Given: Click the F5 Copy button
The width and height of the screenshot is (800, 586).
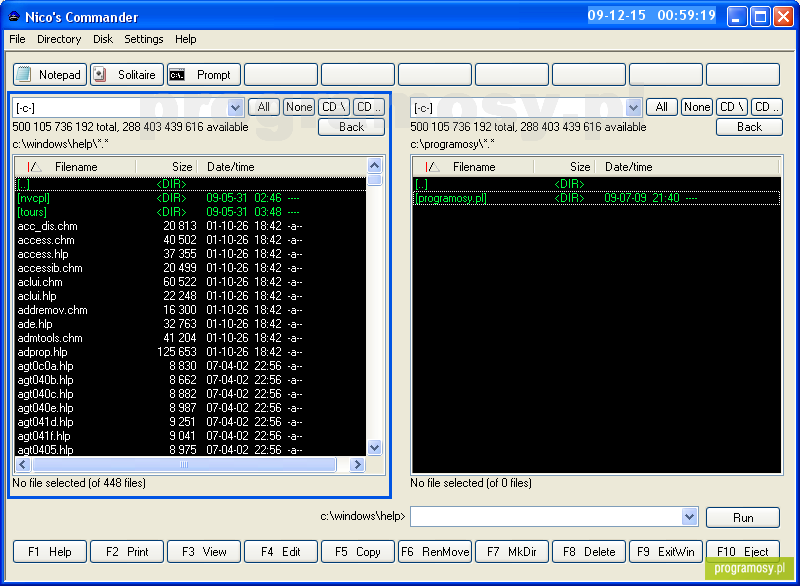Looking at the screenshot, I should pos(358,552).
